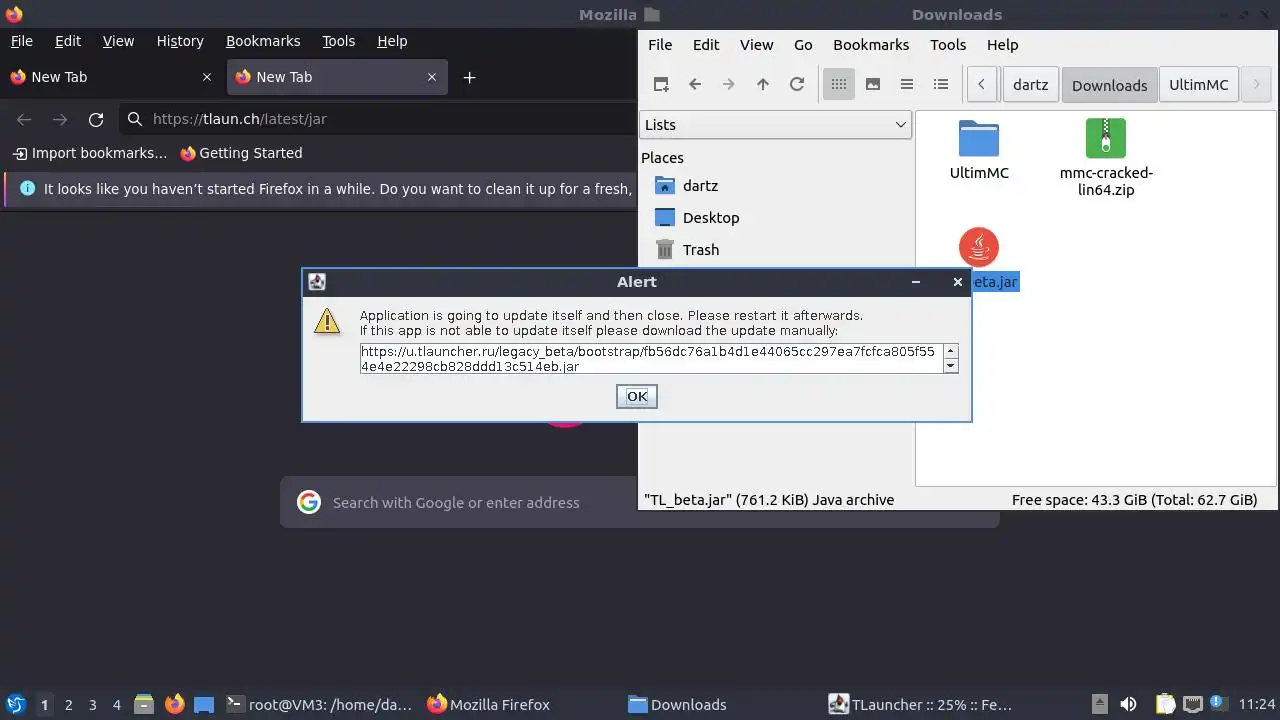Viewport: 1280px width, 720px height.
Task: Open Firefox View menu
Action: 118,41
